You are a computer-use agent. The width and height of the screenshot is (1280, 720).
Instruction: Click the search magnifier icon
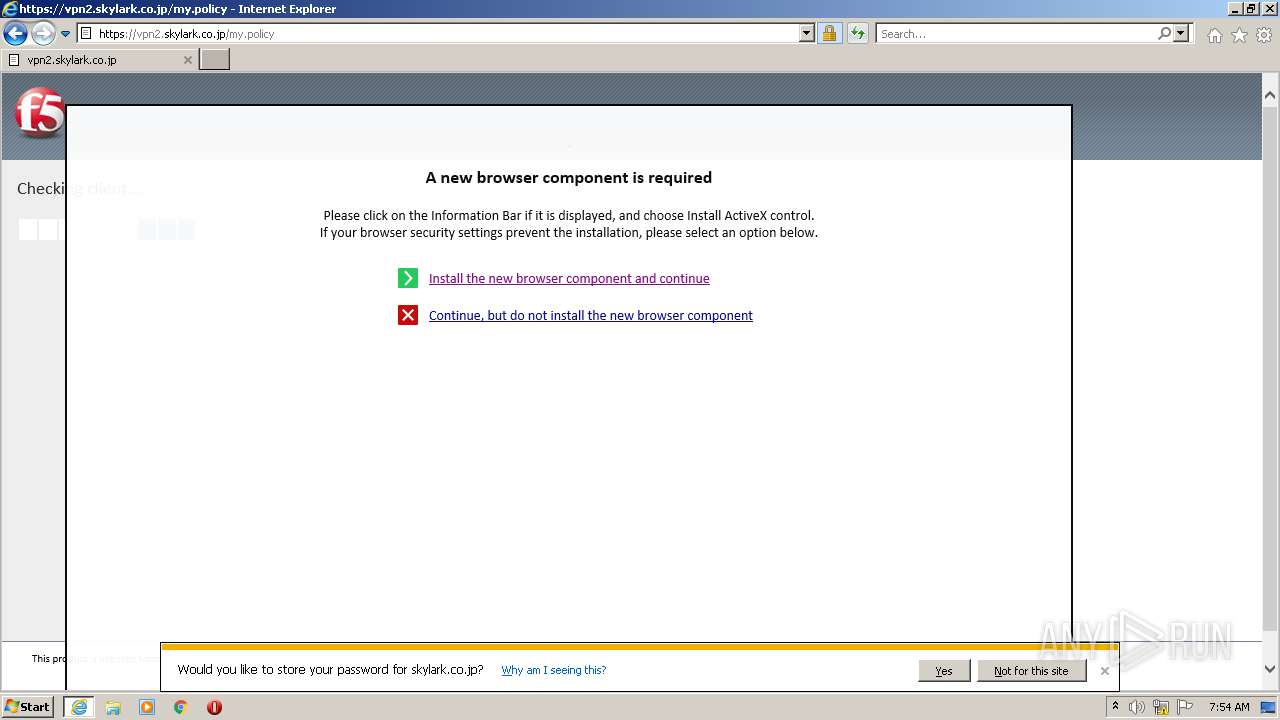[x=1165, y=34]
